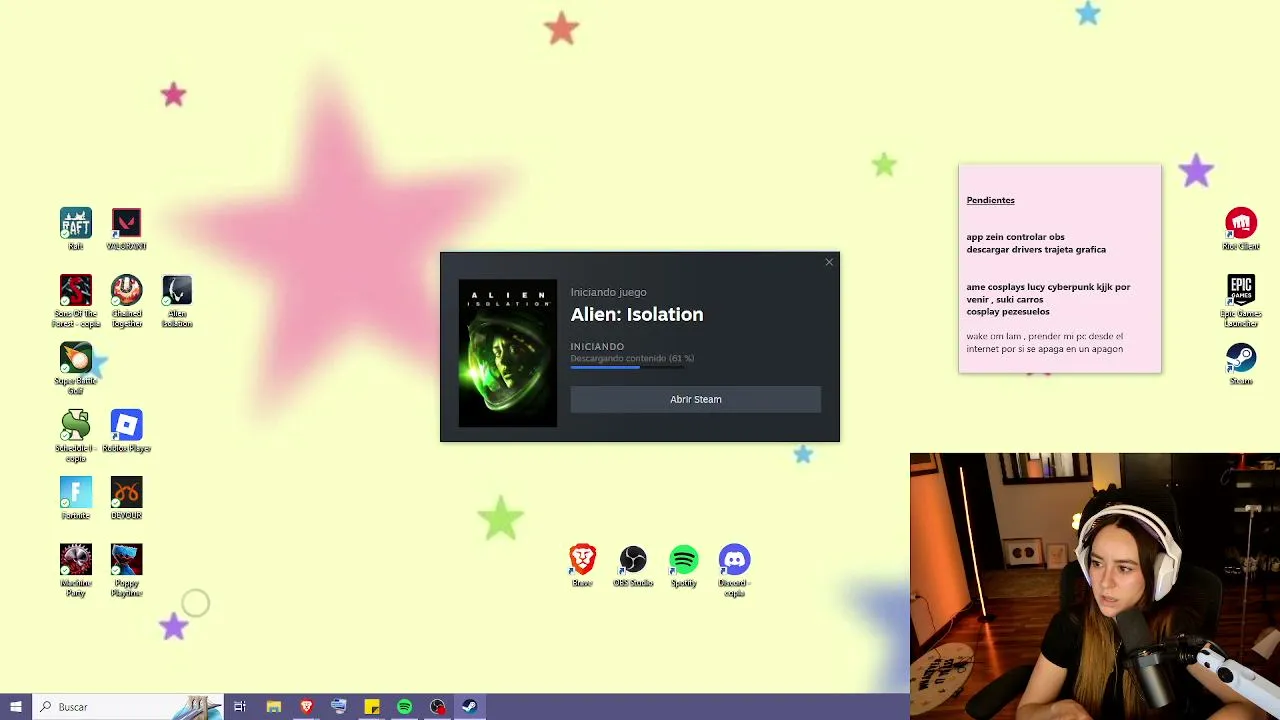
Task: Select the Steam desktop shortcut
Action: pyautogui.click(x=1241, y=364)
